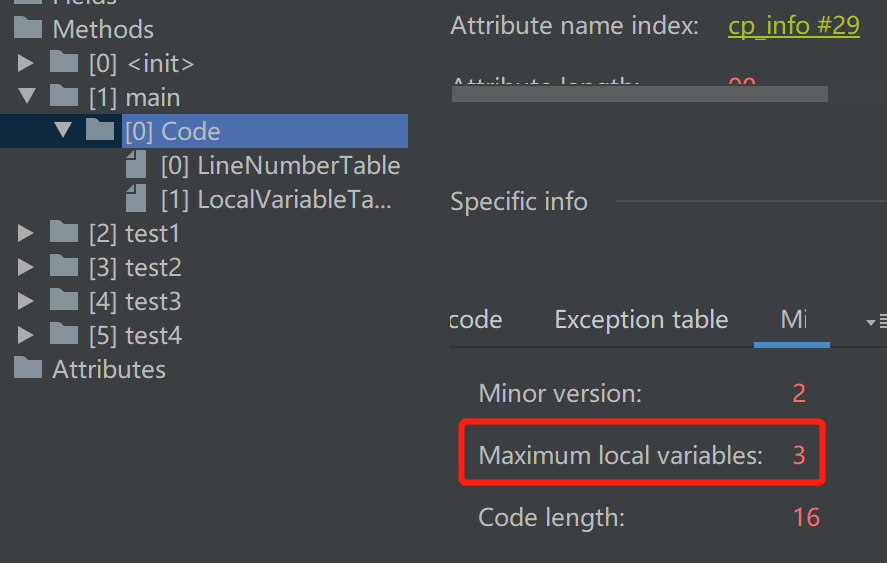Select the Methods tree node
The height and width of the screenshot is (563, 887).
click(103, 29)
